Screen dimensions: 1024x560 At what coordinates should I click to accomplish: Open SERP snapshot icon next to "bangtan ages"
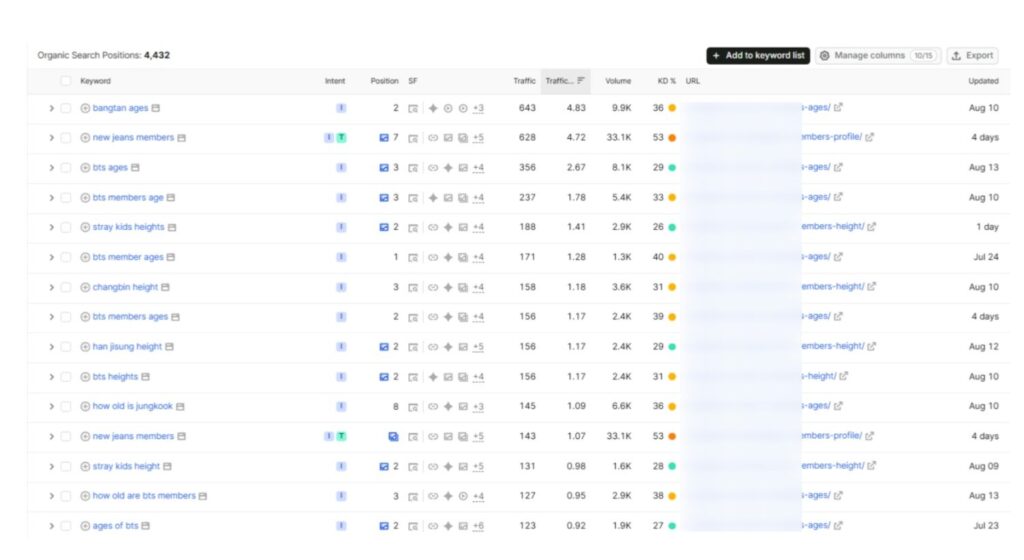[x=155, y=108]
